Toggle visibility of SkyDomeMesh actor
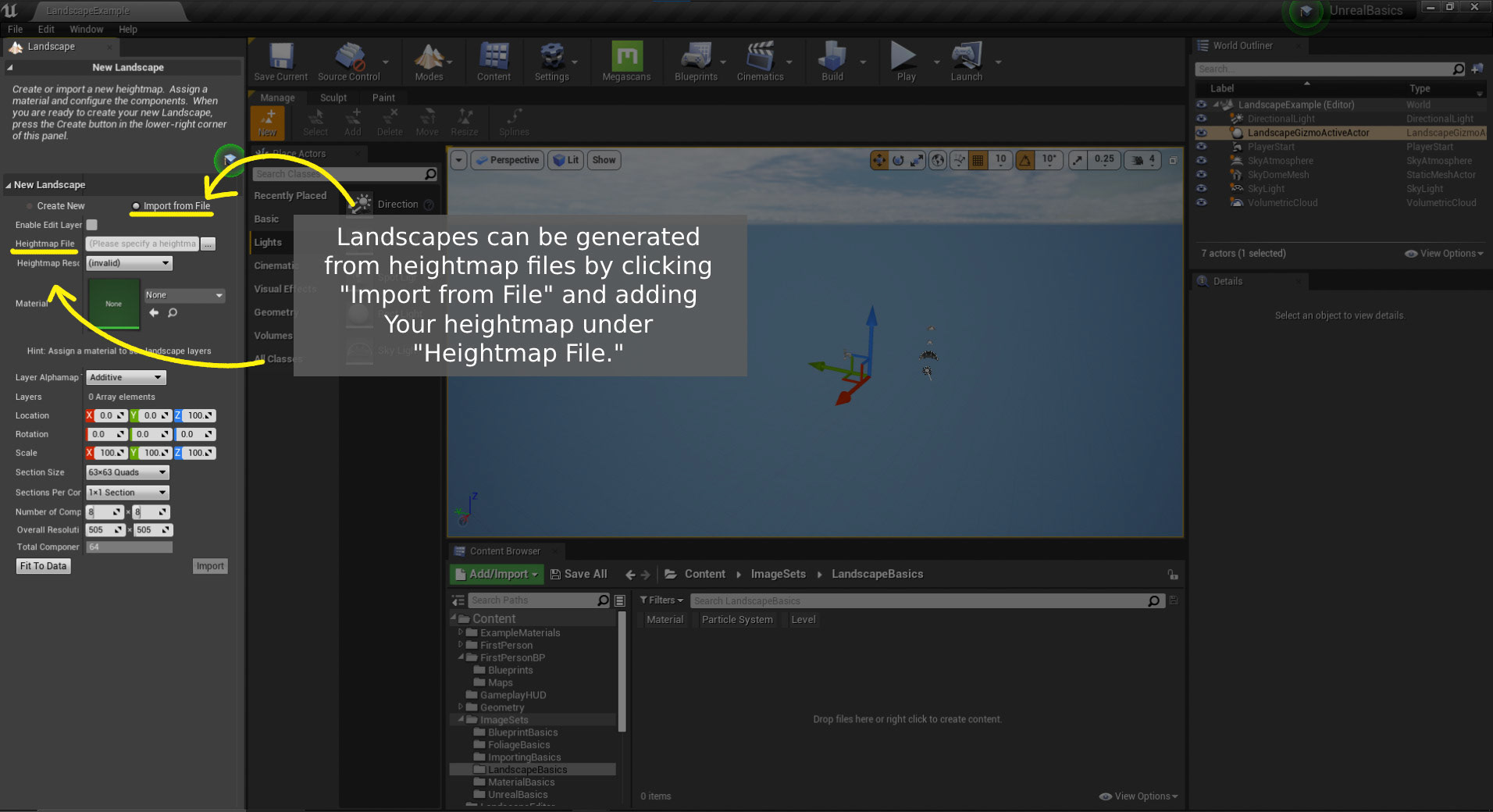 tap(1201, 175)
